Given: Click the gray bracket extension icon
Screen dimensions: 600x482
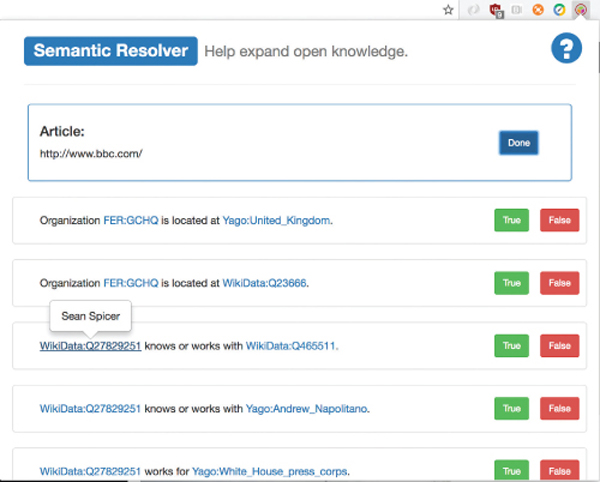Looking at the screenshot, I should 517,10.
